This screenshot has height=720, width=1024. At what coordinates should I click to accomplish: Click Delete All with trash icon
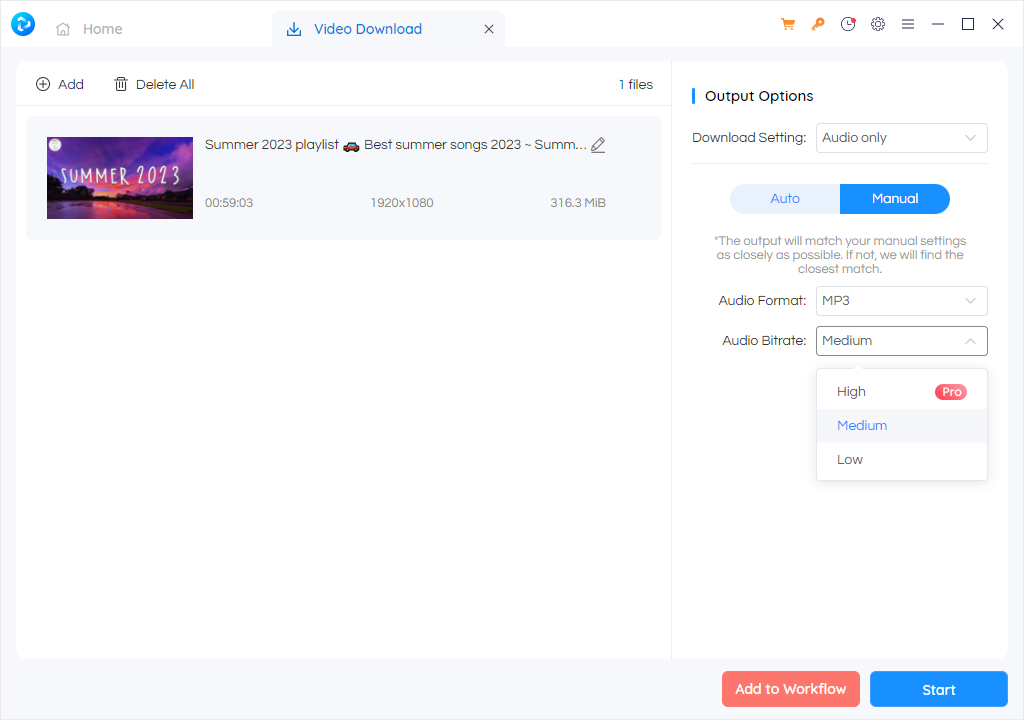[x=154, y=85]
